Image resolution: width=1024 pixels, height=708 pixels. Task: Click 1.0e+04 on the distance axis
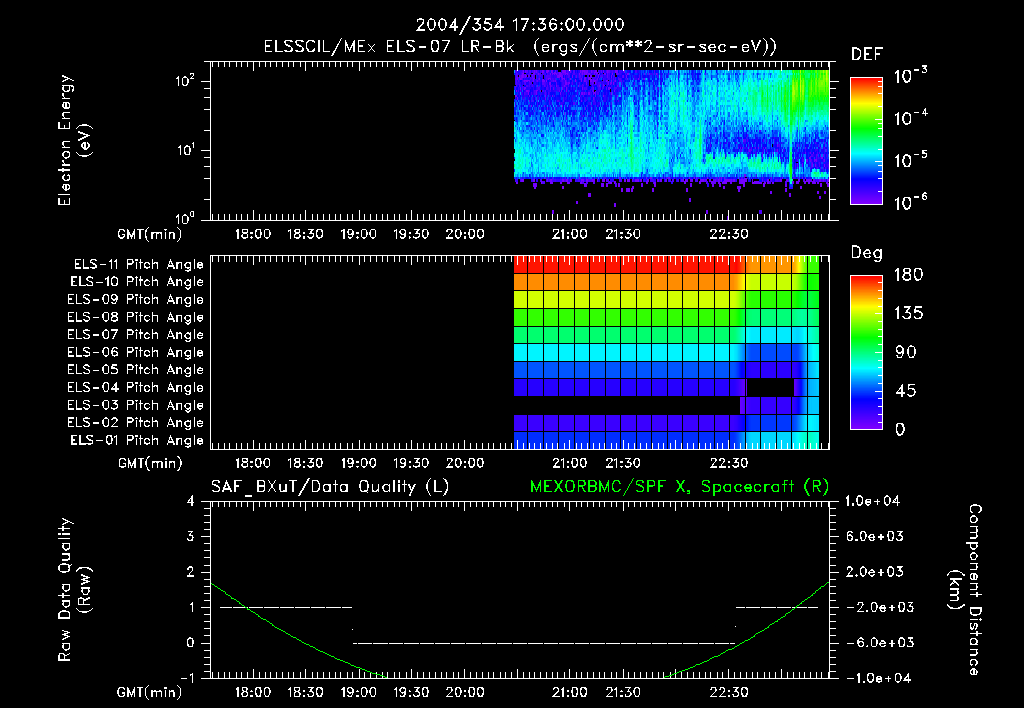pos(872,501)
